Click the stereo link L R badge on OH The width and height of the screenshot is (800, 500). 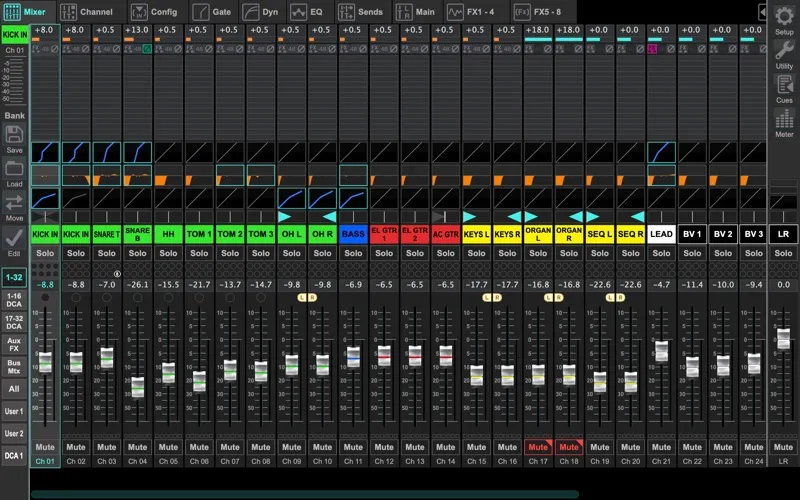tap(307, 297)
